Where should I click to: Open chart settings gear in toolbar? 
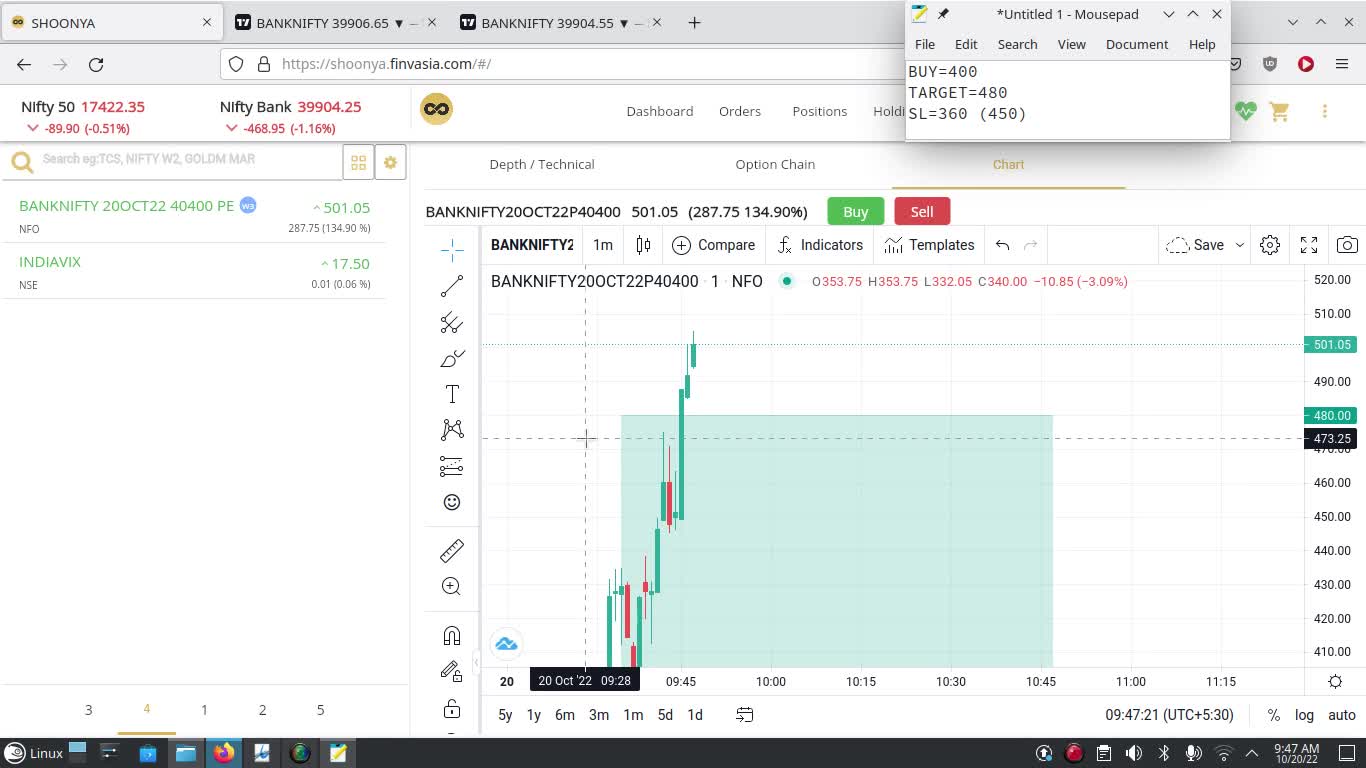pyautogui.click(x=1270, y=245)
